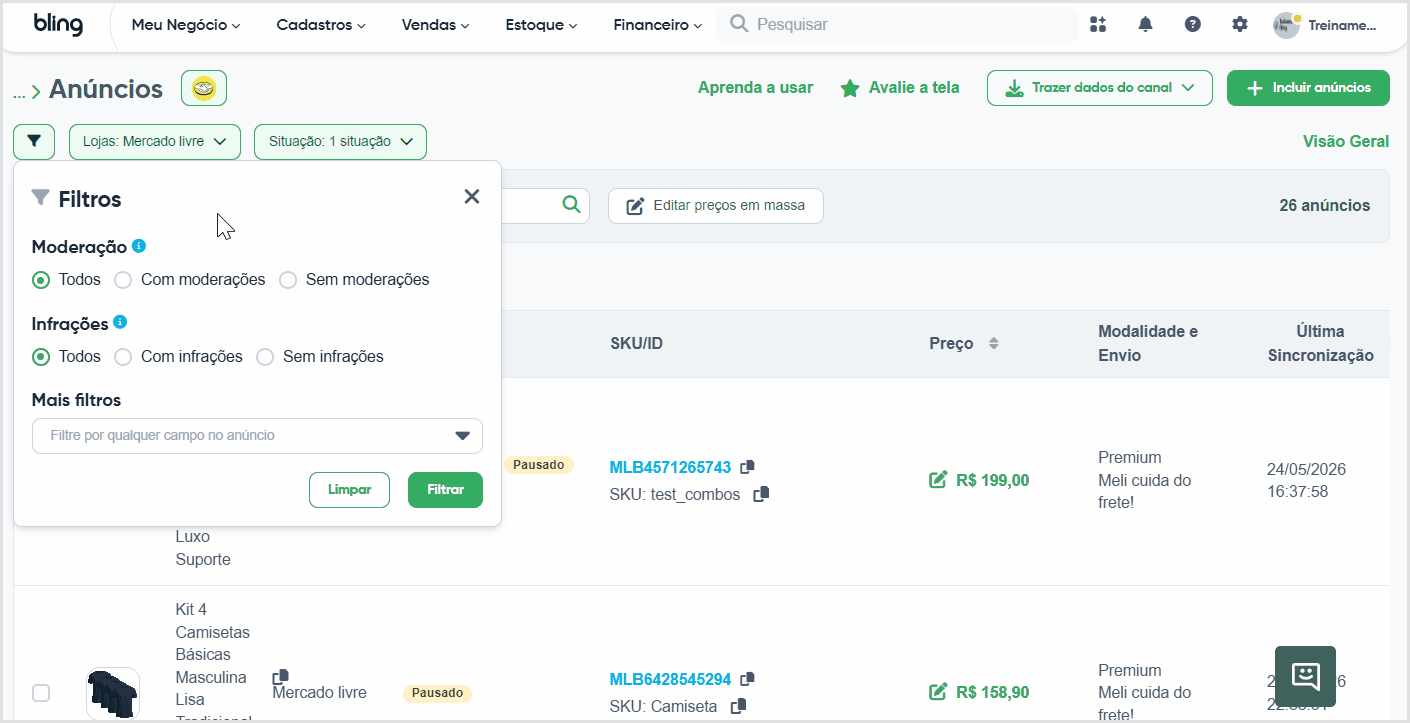Click the star icon of Avalie a tela
Viewport: 1410px width, 723px height.
[x=850, y=88]
